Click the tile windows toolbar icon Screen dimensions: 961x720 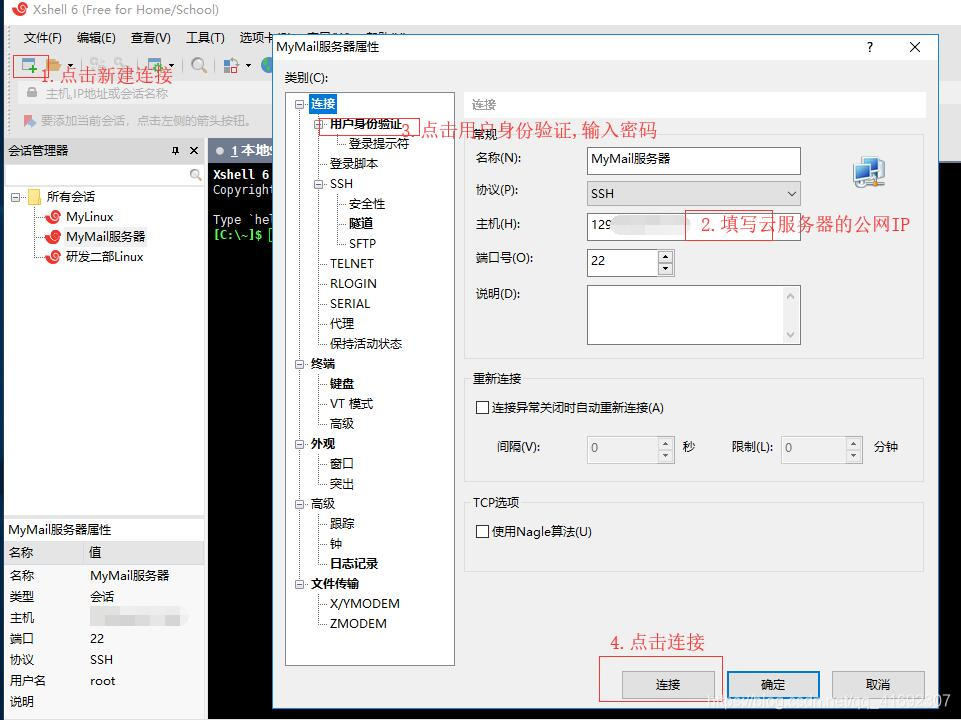click(x=231, y=65)
